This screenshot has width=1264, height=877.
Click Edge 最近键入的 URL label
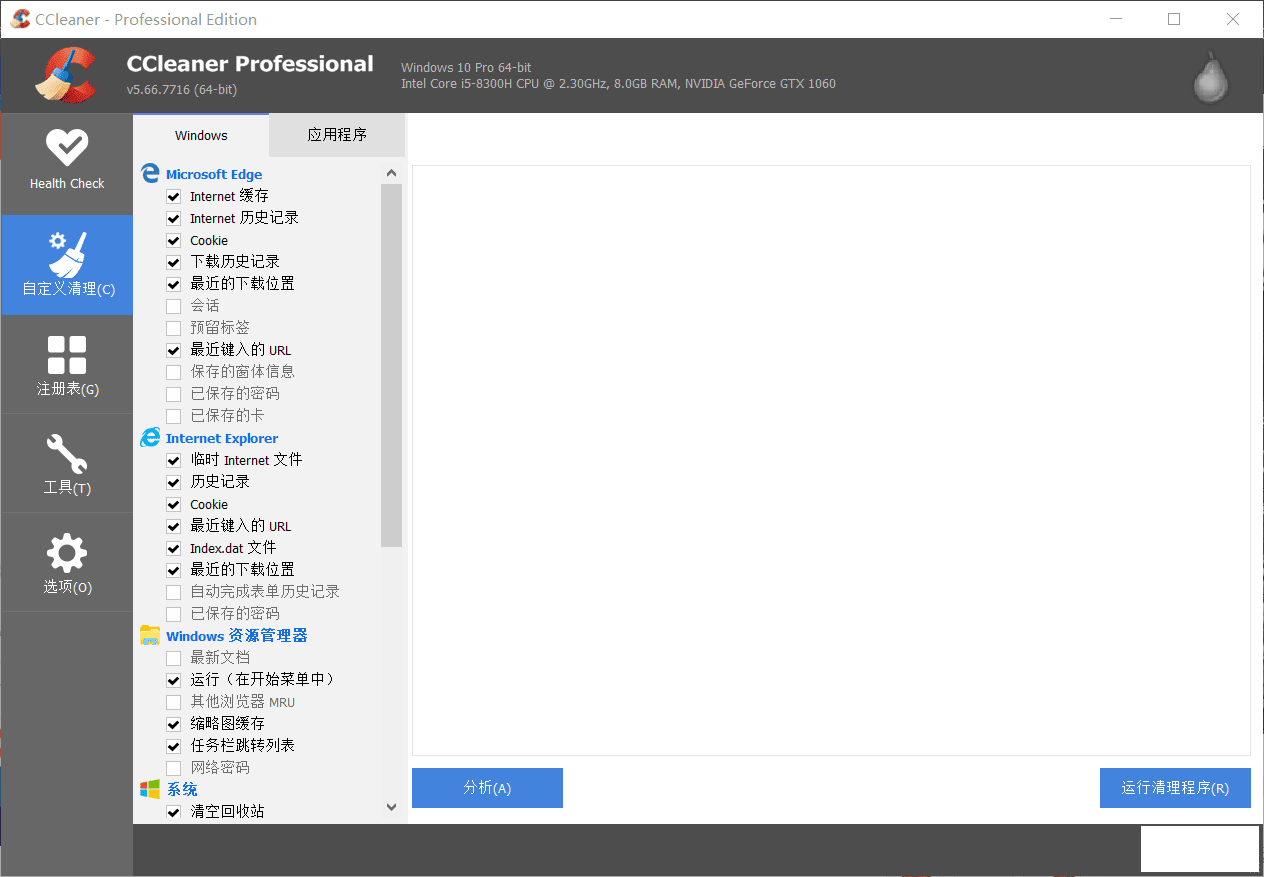(241, 350)
